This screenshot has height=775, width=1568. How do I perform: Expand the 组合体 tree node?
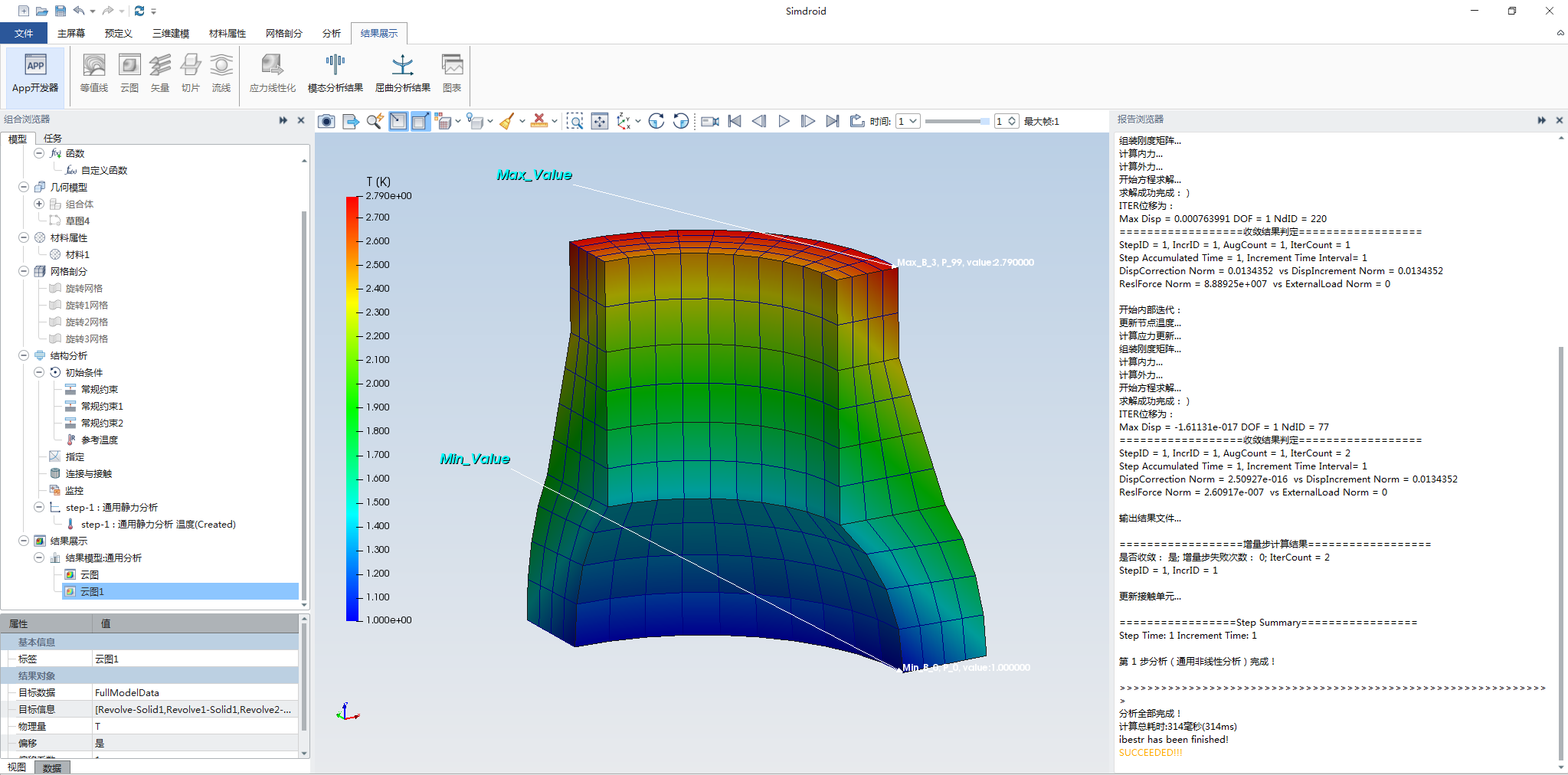point(39,204)
